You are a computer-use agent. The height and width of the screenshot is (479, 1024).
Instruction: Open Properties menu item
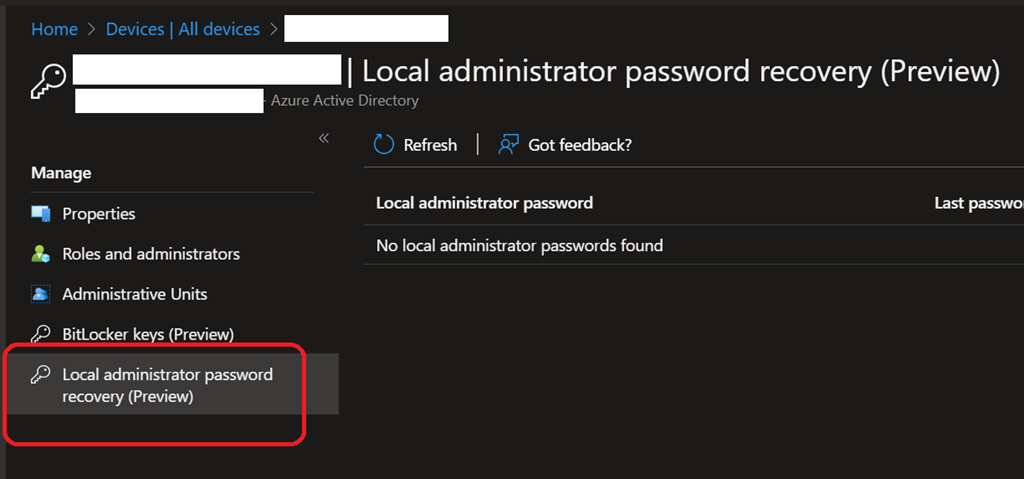click(99, 214)
